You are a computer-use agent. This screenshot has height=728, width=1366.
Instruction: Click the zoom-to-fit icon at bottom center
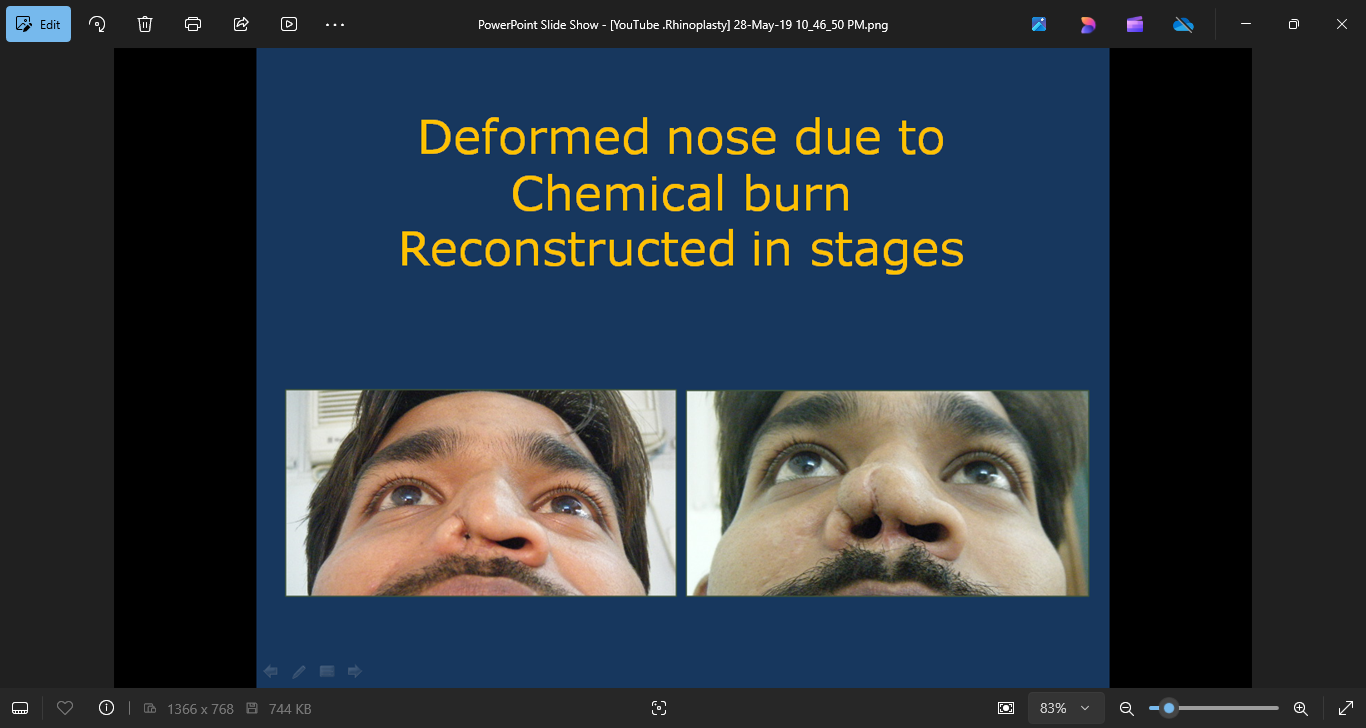tap(658, 708)
